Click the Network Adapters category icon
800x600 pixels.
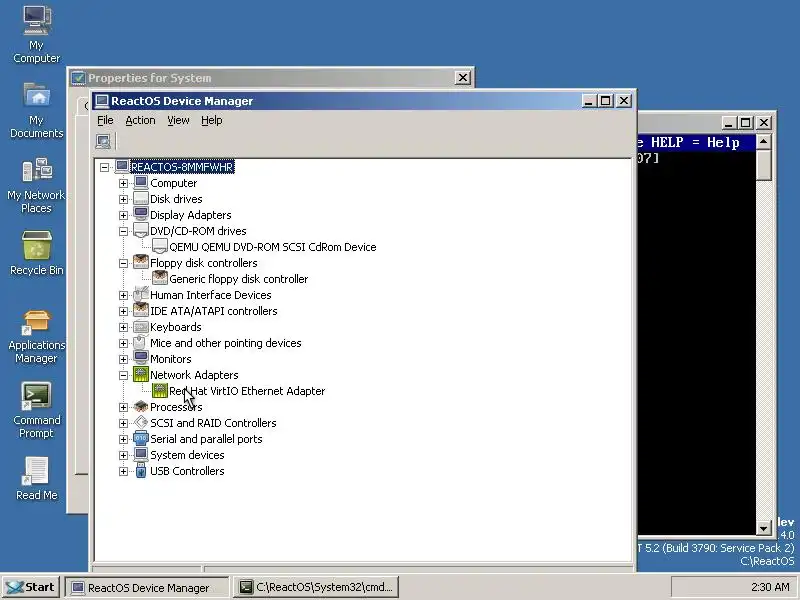(x=141, y=375)
